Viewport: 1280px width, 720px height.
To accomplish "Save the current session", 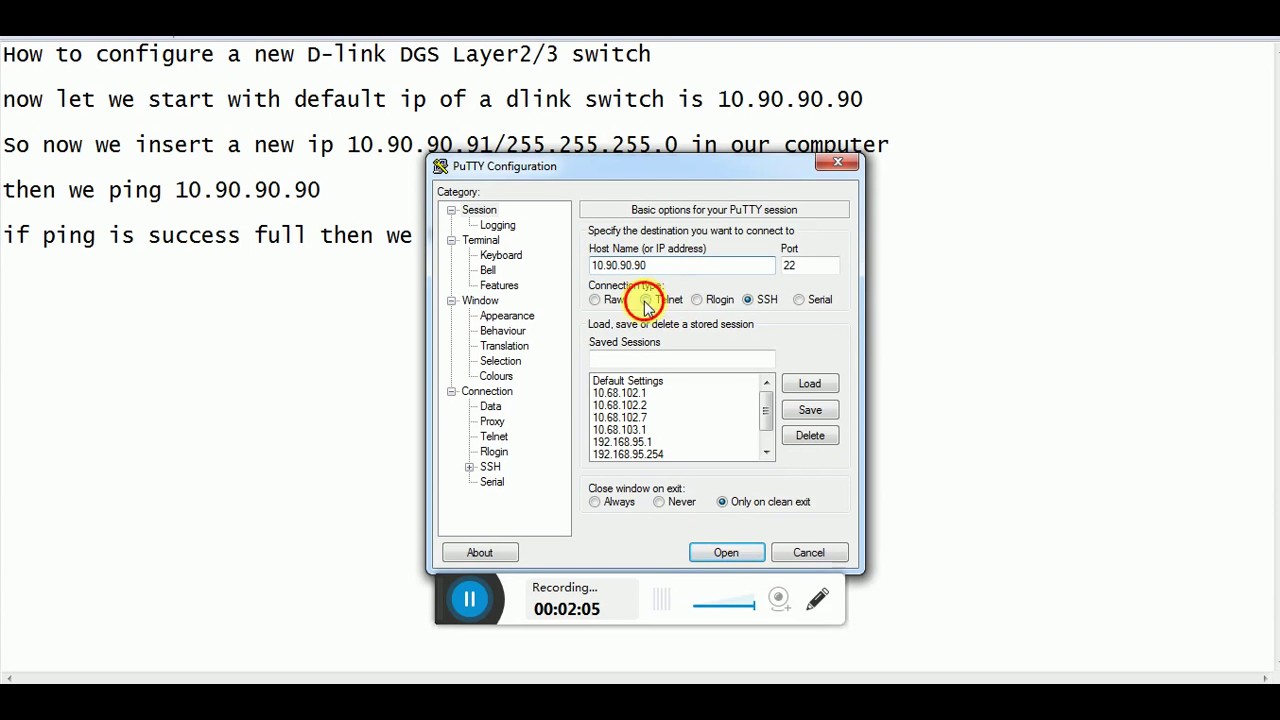I will coord(810,410).
